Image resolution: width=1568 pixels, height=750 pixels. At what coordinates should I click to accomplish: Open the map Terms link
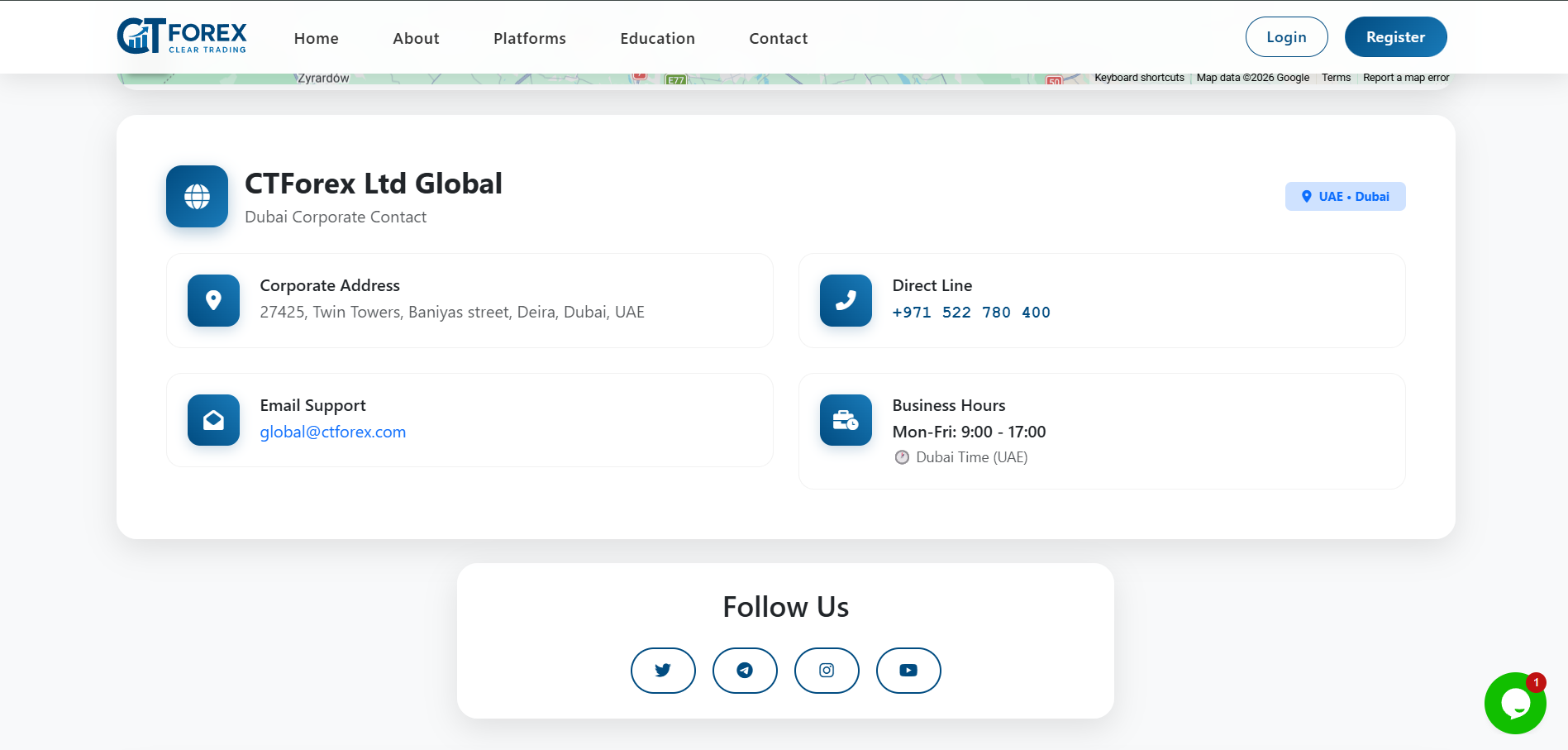tap(1336, 78)
